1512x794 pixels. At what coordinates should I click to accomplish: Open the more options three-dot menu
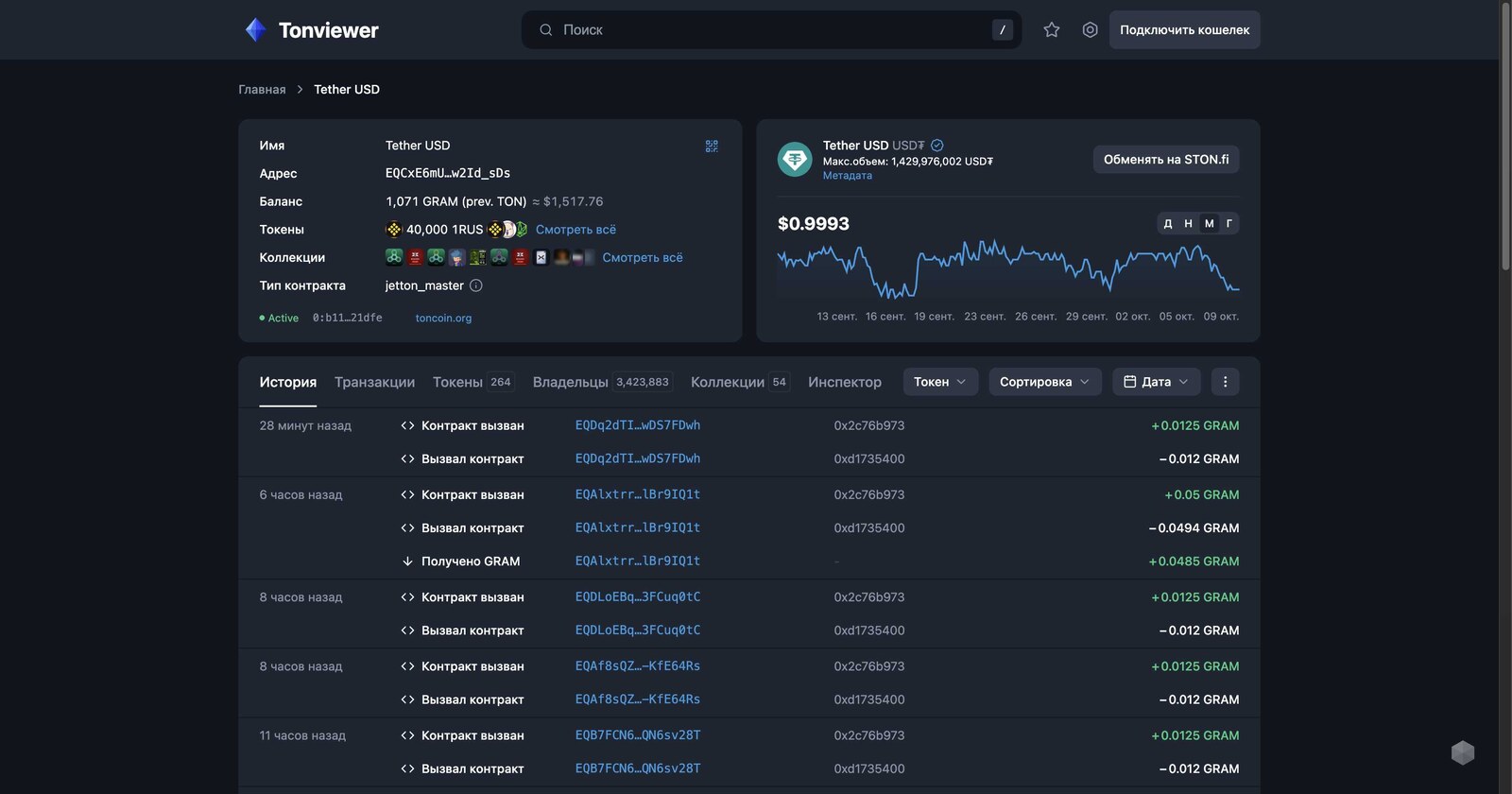pyautogui.click(x=1225, y=382)
